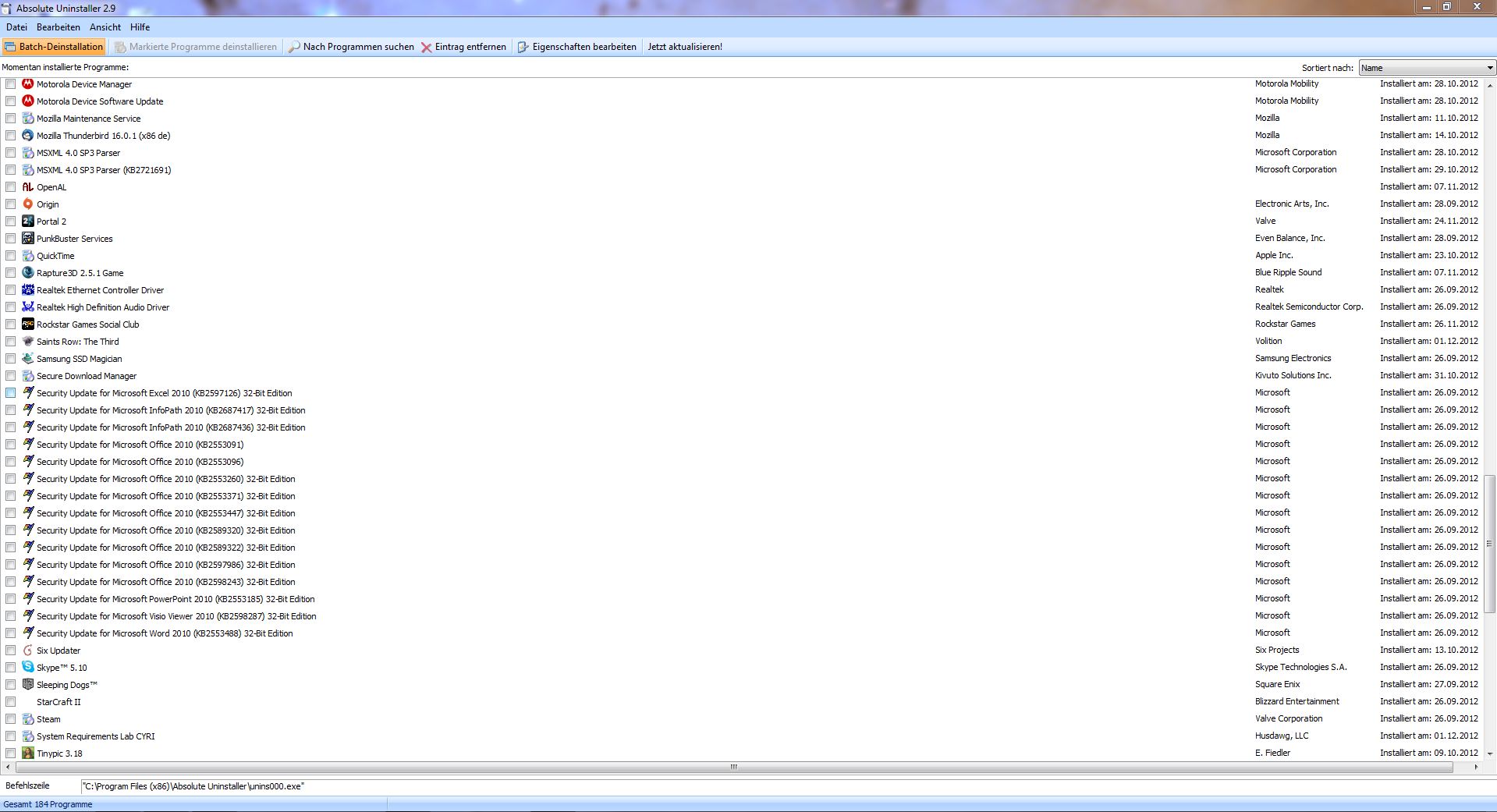Screen dimensions: 1497x812
Task: Click the QuickTime icon
Action: [28, 255]
